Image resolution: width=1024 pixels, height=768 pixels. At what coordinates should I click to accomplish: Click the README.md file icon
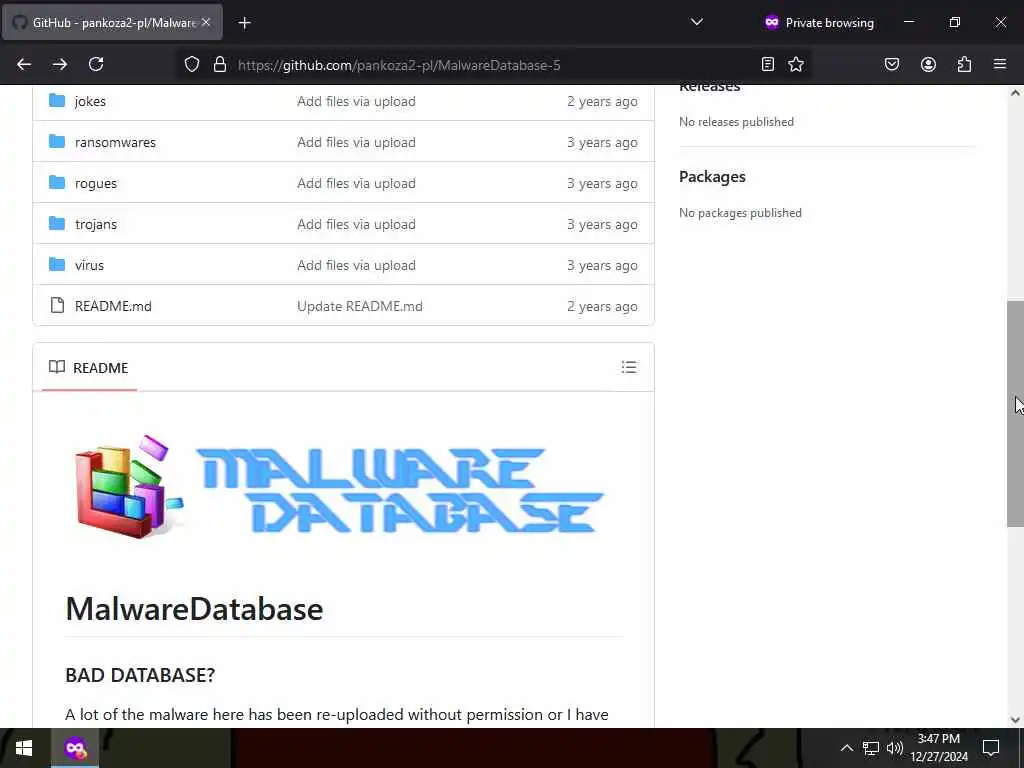(x=57, y=306)
